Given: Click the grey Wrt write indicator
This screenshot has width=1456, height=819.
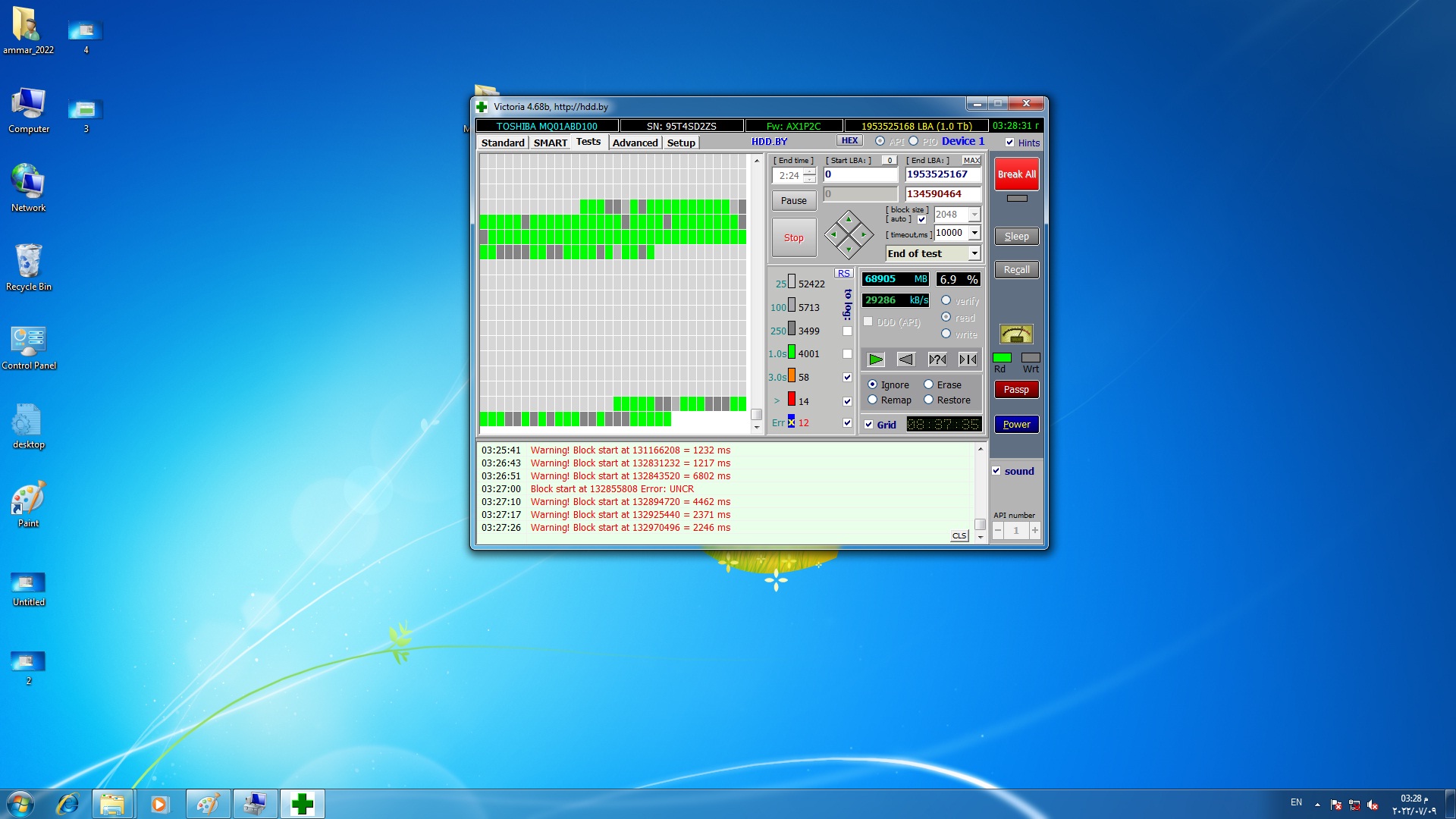Looking at the screenshot, I should click(x=1031, y=357).
